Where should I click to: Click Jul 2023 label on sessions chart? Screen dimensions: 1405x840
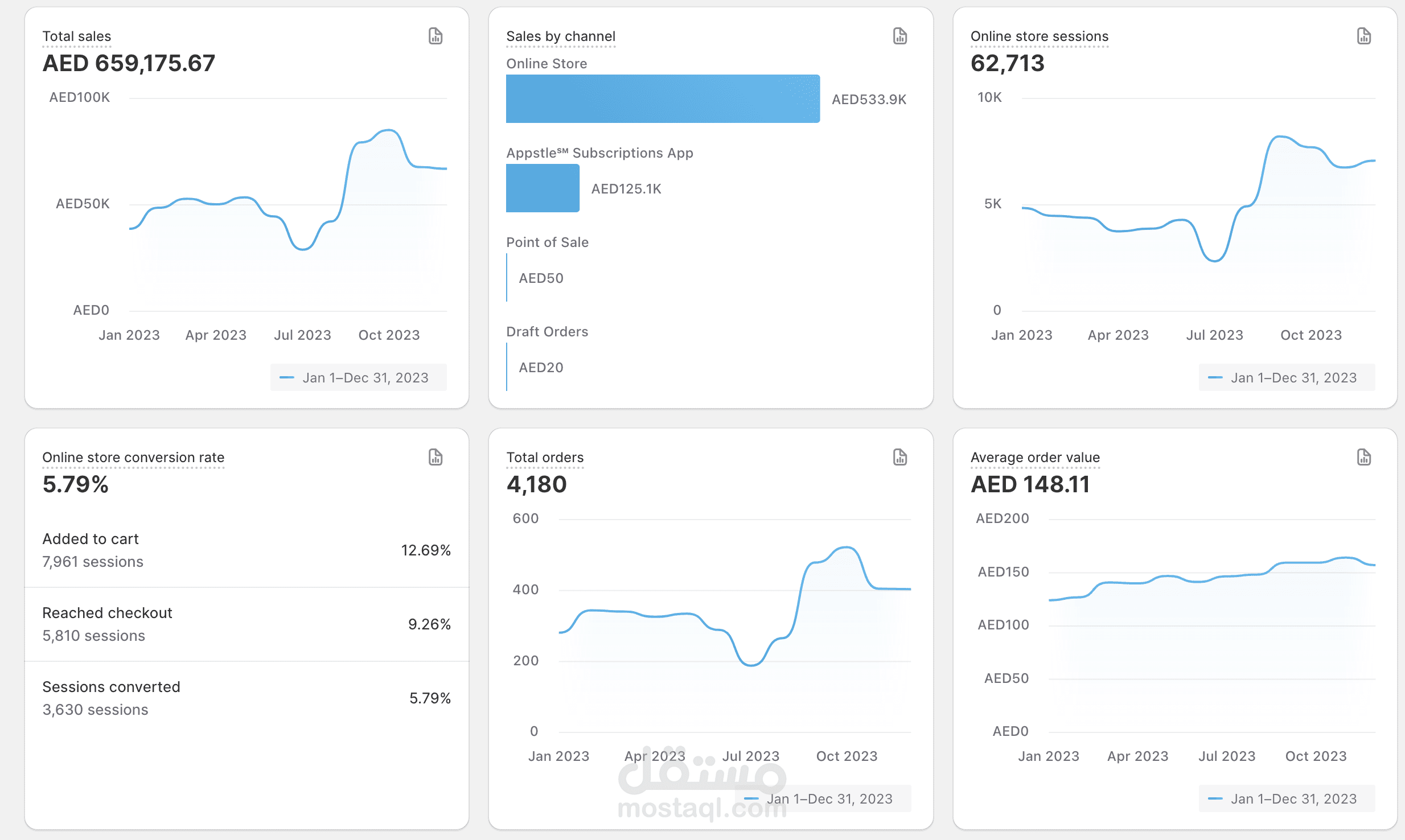[x=1214, y=335]
